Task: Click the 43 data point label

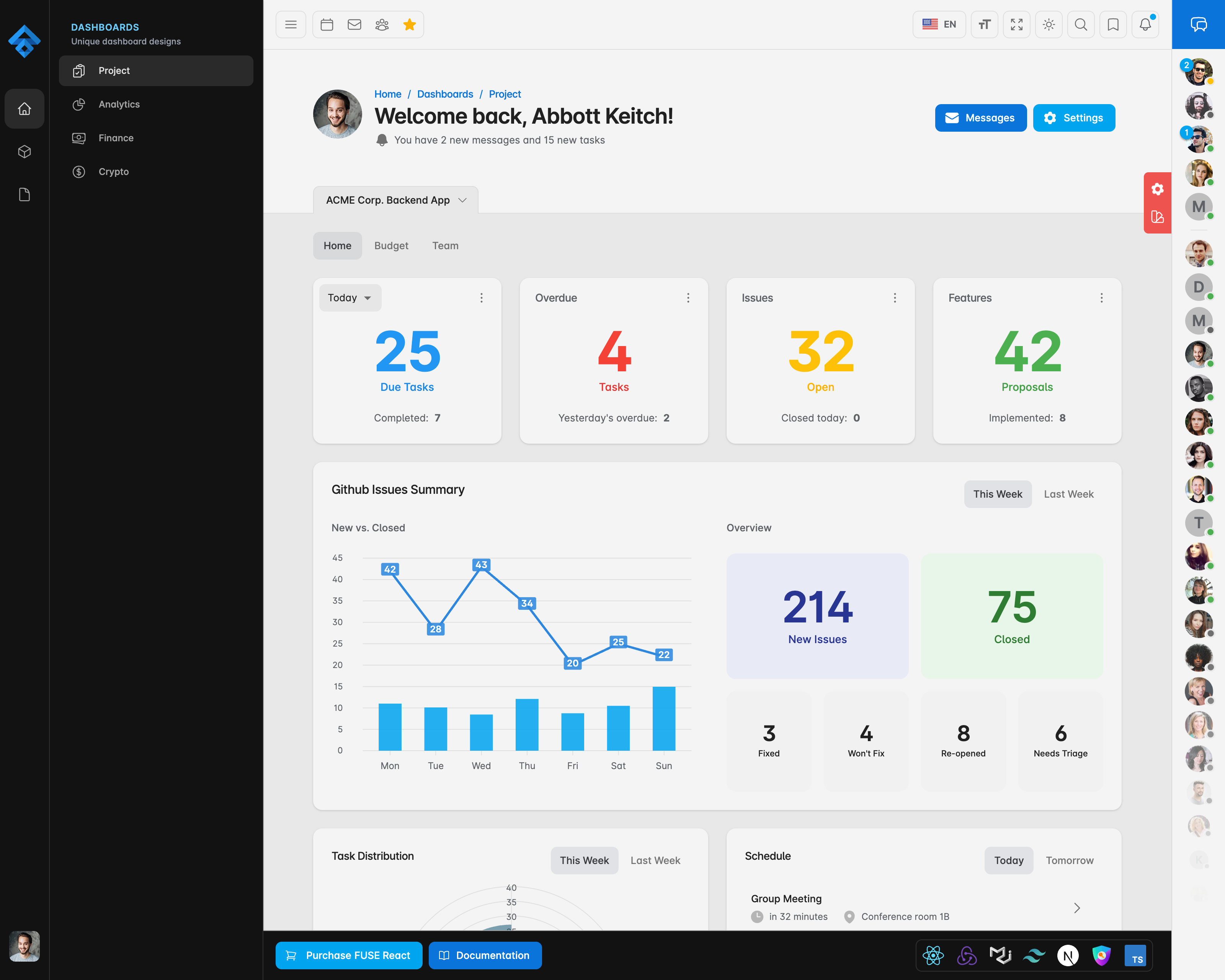Action: (481, 565)
